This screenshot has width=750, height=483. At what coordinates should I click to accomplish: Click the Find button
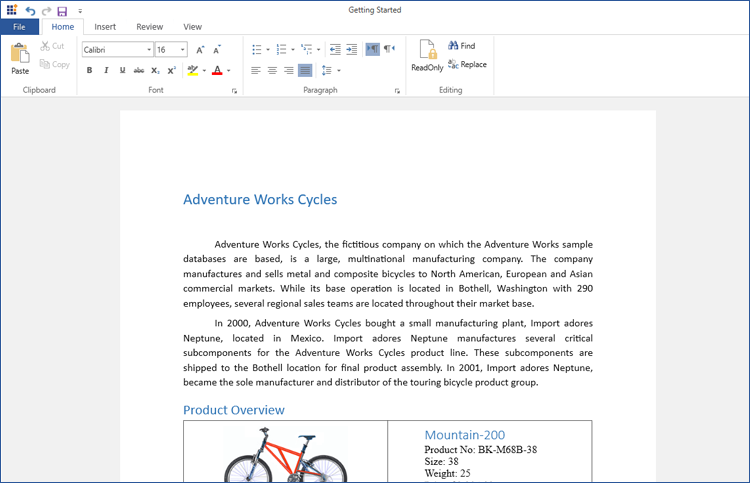tap(462, 46)
